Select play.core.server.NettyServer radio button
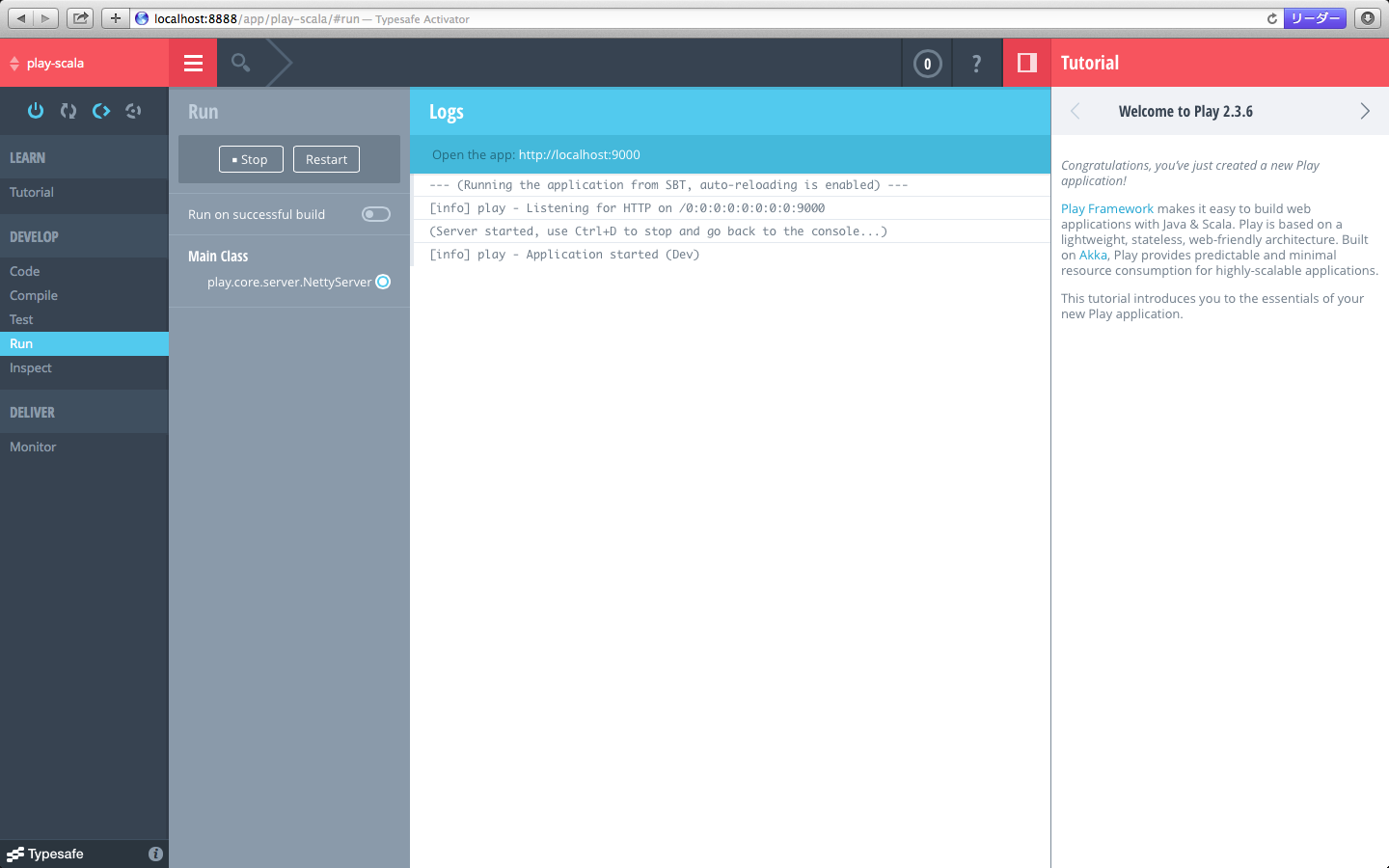 pyautogui.click(x=383, y=282)
